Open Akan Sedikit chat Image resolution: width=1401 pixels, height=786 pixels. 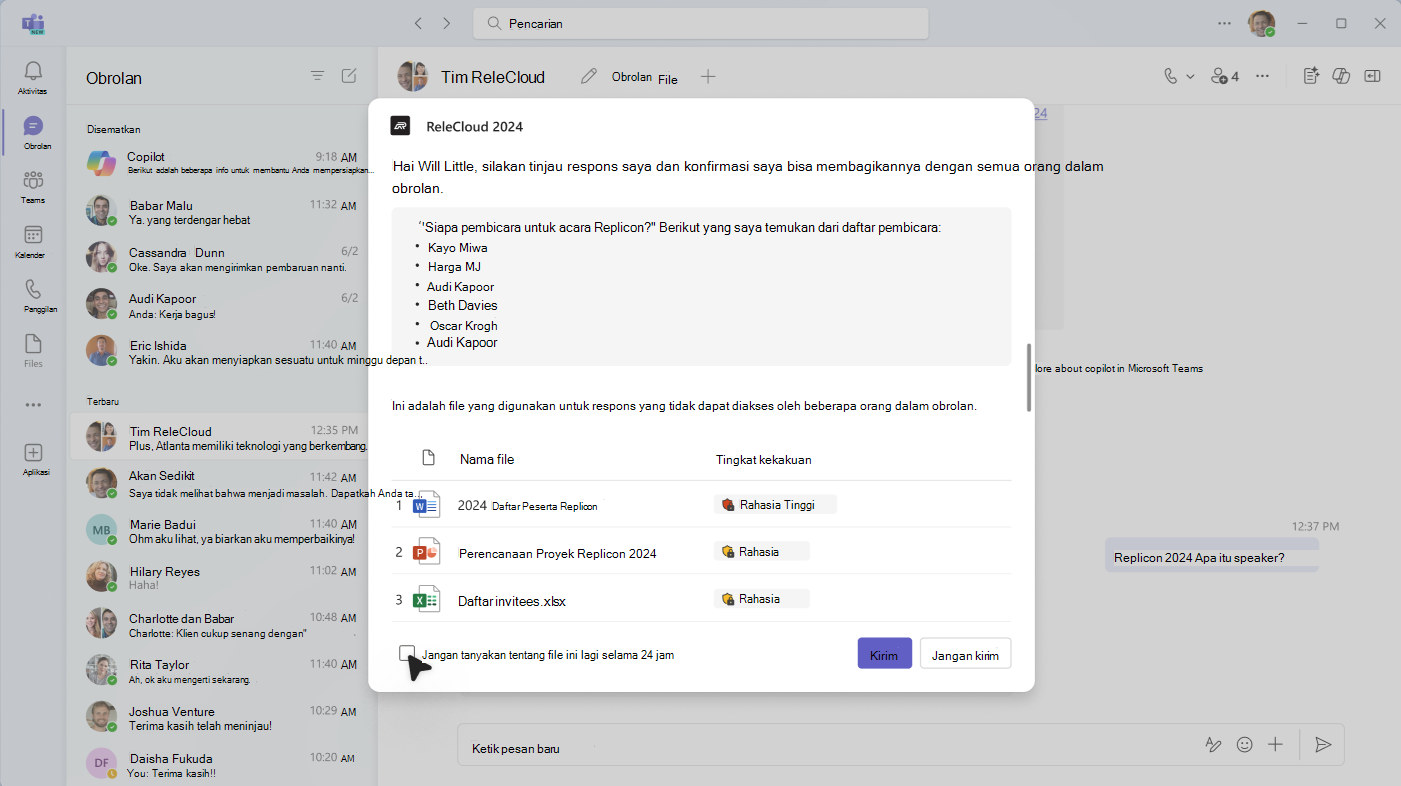tap(221, 484)
